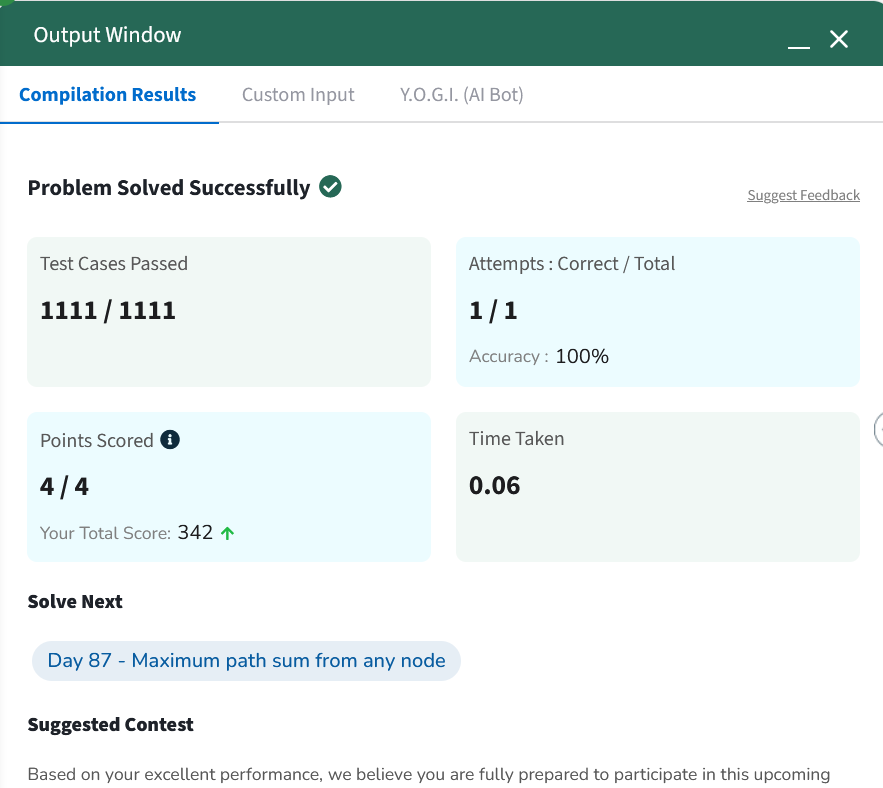The height and width of the screenshot is (788, 883).
Task: Switch to the Custom Input tab
Action: point(298,95)
